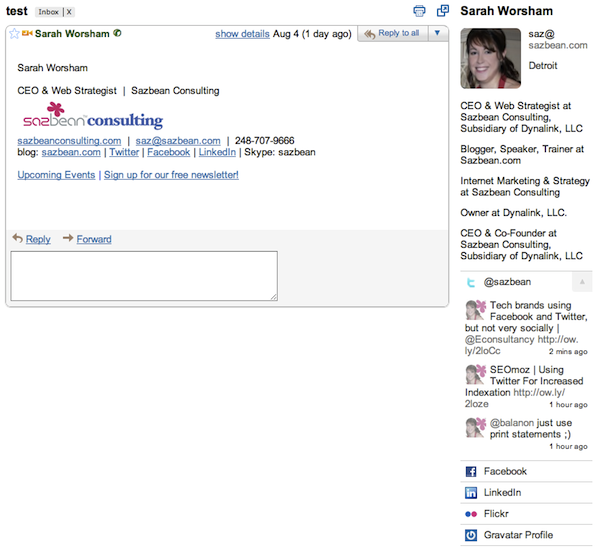Viewport: 600px width, 549px height.
Task: Click Reply to all button
Action: pyautogui.click(x=392, y=33)
